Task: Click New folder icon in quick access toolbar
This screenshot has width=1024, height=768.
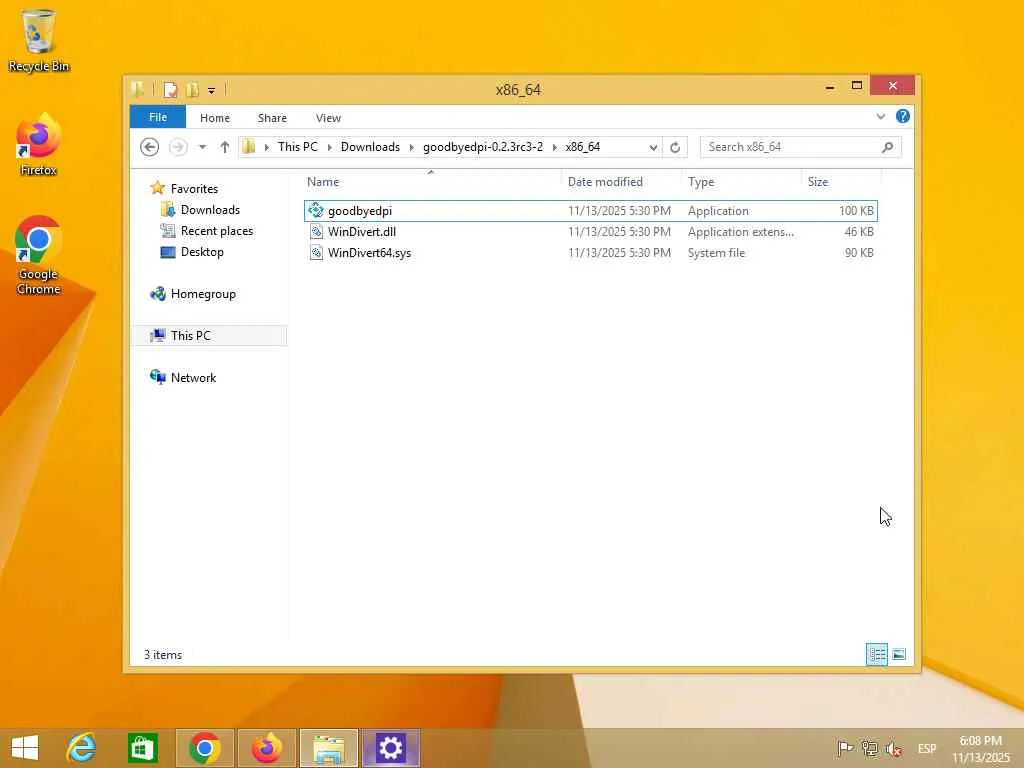Action: click(x=193, y=89)
